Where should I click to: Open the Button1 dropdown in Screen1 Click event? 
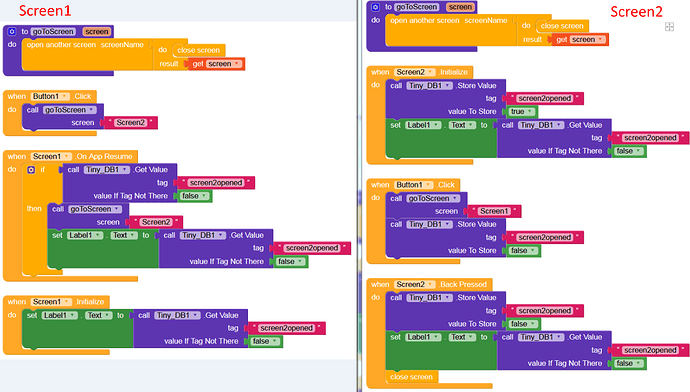(50, 96)
